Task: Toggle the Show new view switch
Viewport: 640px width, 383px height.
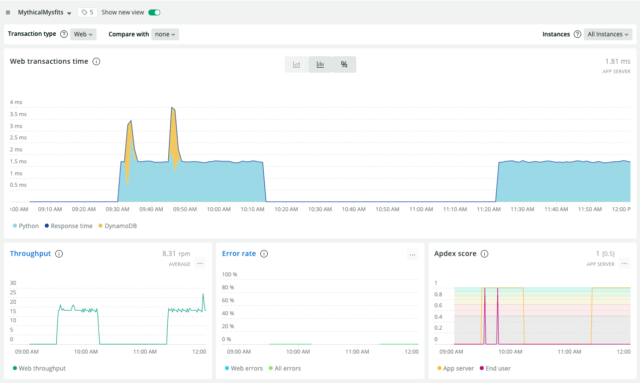Action: pos(154,12)
